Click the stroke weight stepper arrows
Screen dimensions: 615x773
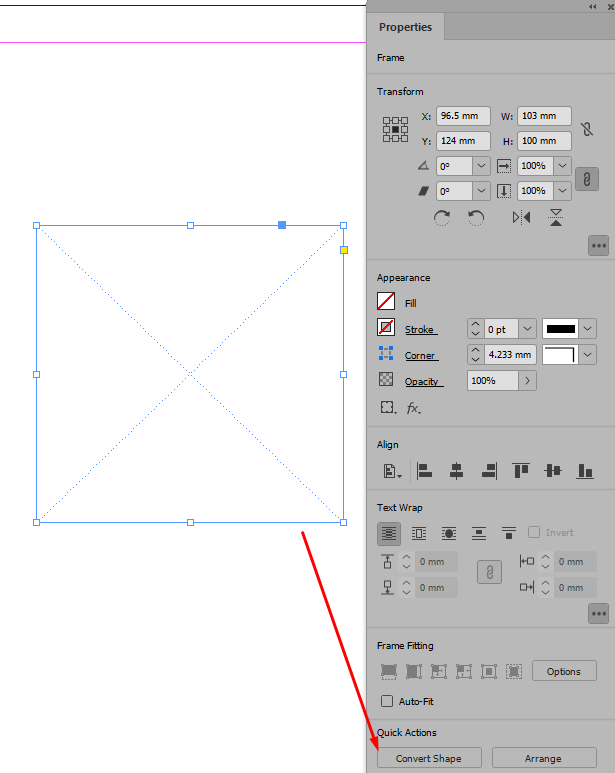coord(475,329)
